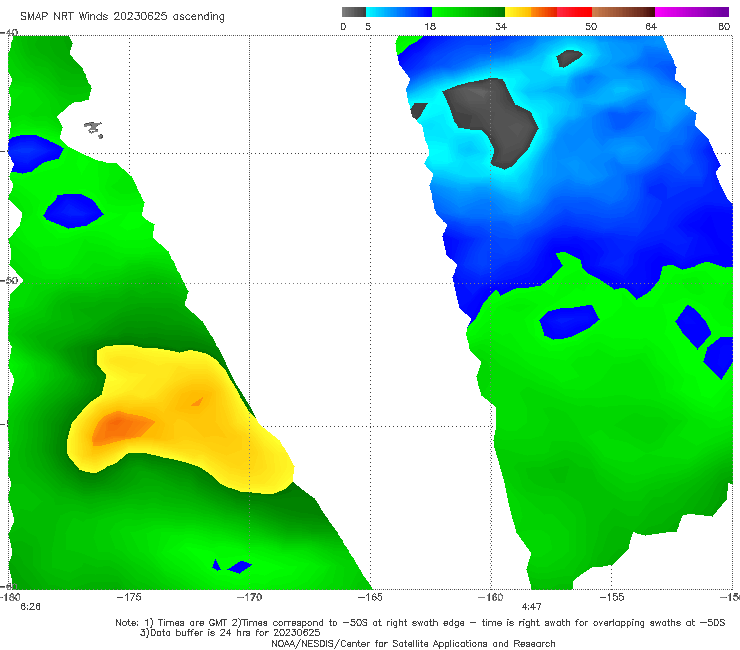The width and height of the screenshot is (740, 650).
Task: Click the large orange wind maximum core
Action: (x=122, y=428)
